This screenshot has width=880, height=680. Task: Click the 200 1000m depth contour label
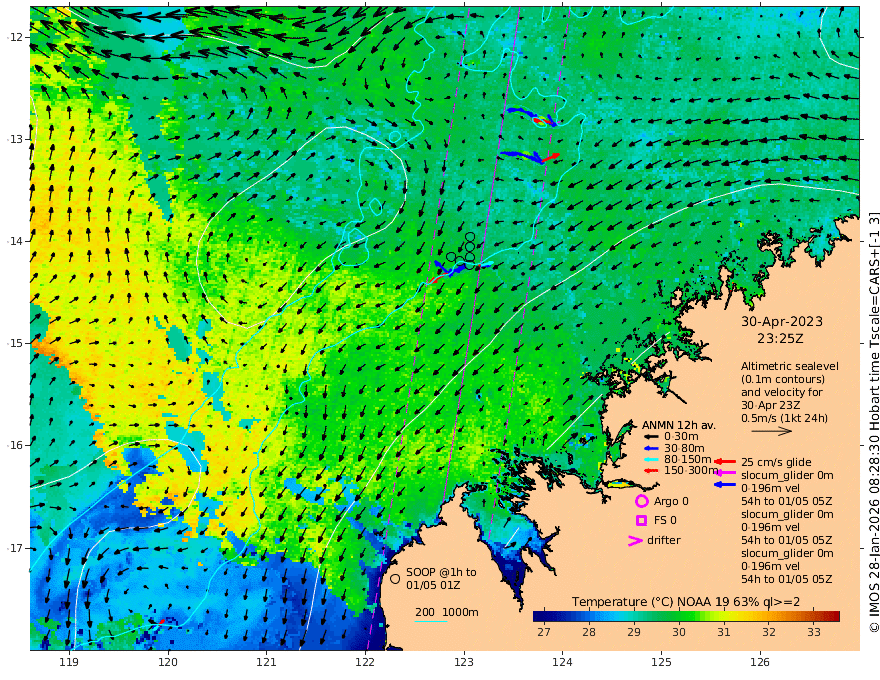click(x=447, y=612)
